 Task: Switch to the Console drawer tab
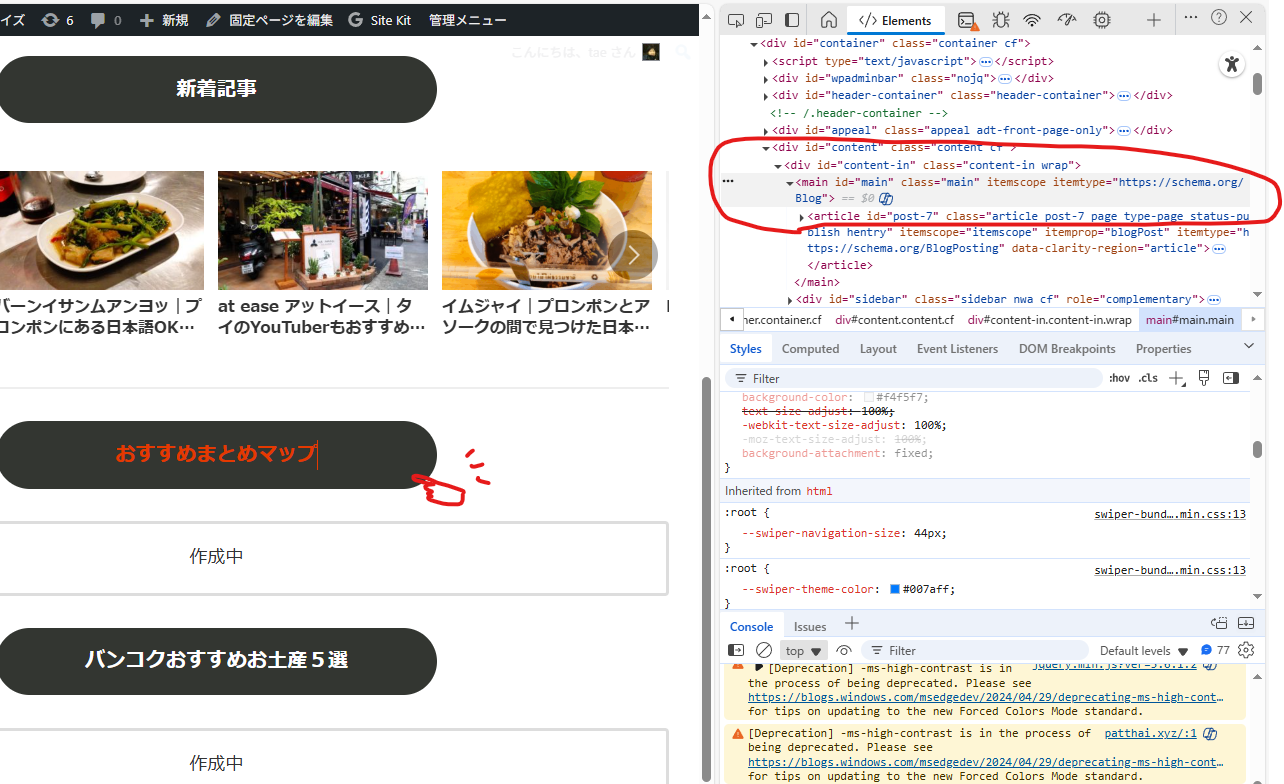[751, 626]
